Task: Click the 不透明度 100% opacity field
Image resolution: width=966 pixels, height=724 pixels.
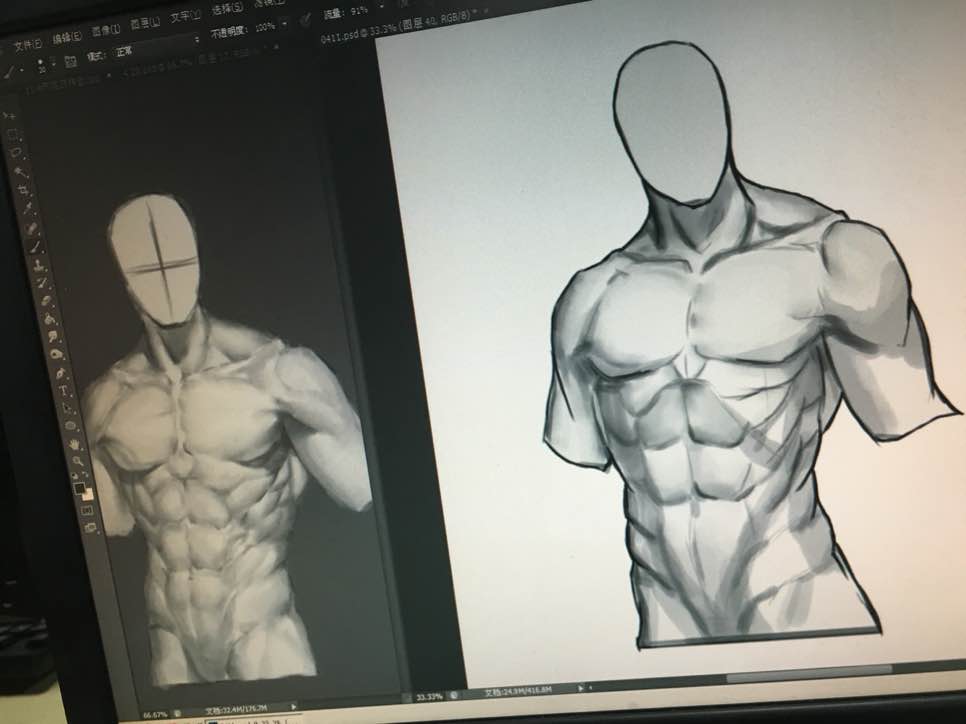Action: tap(265, 27)
